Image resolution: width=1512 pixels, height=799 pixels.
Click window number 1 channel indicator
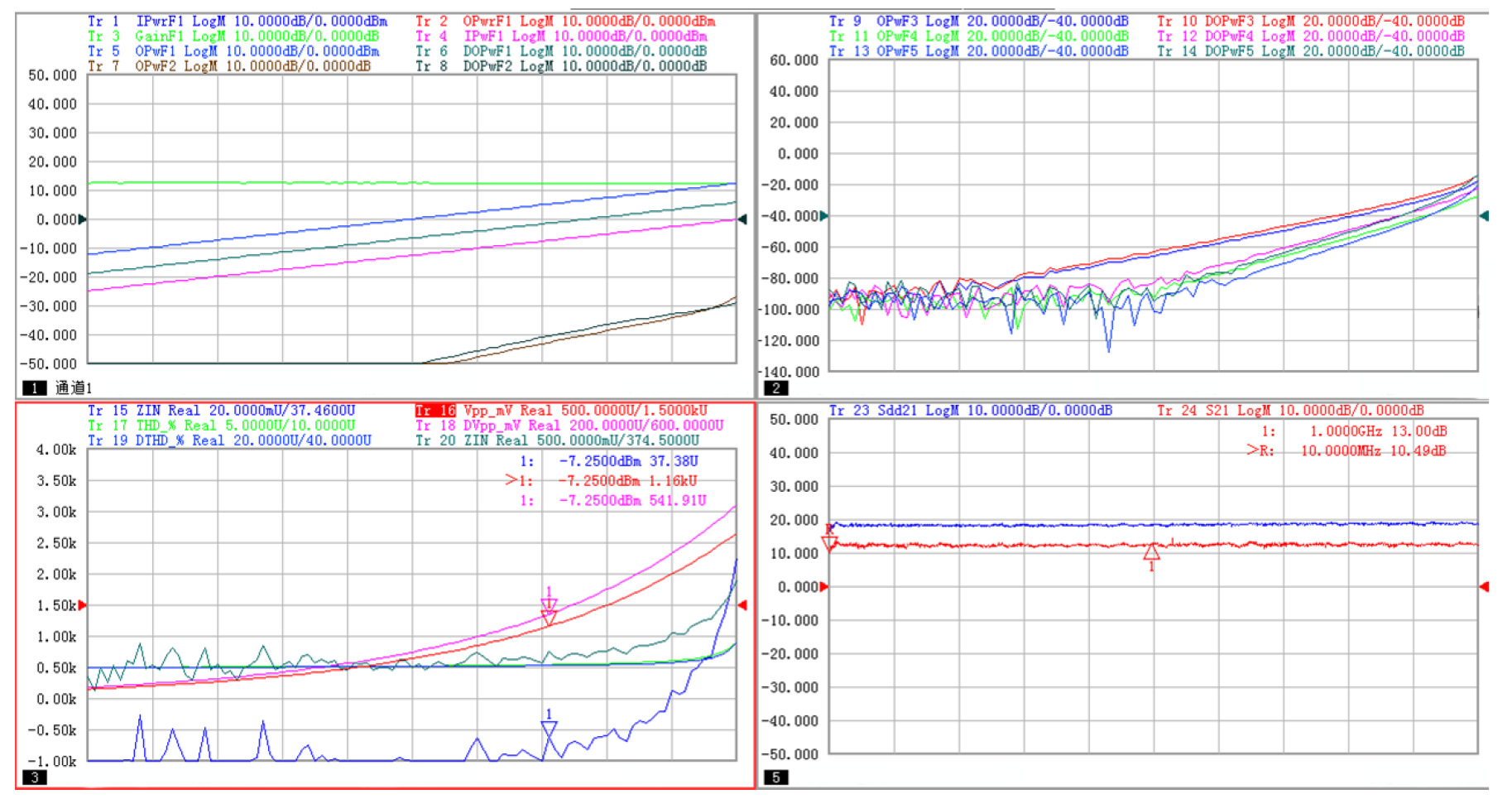click(x=34, y=387)
